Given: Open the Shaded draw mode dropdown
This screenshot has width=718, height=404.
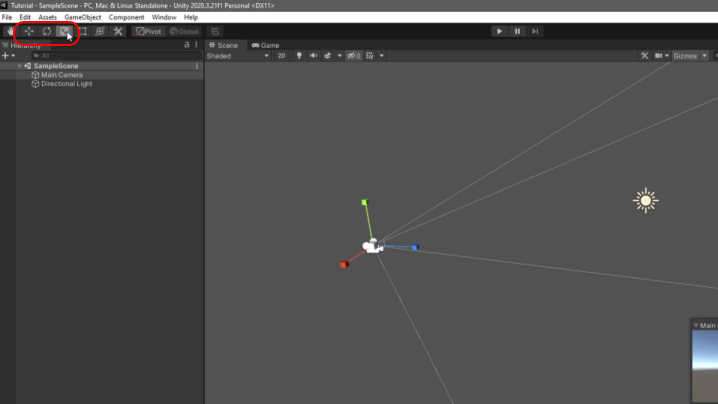Looking at the screenshot, I should (238, 56).
